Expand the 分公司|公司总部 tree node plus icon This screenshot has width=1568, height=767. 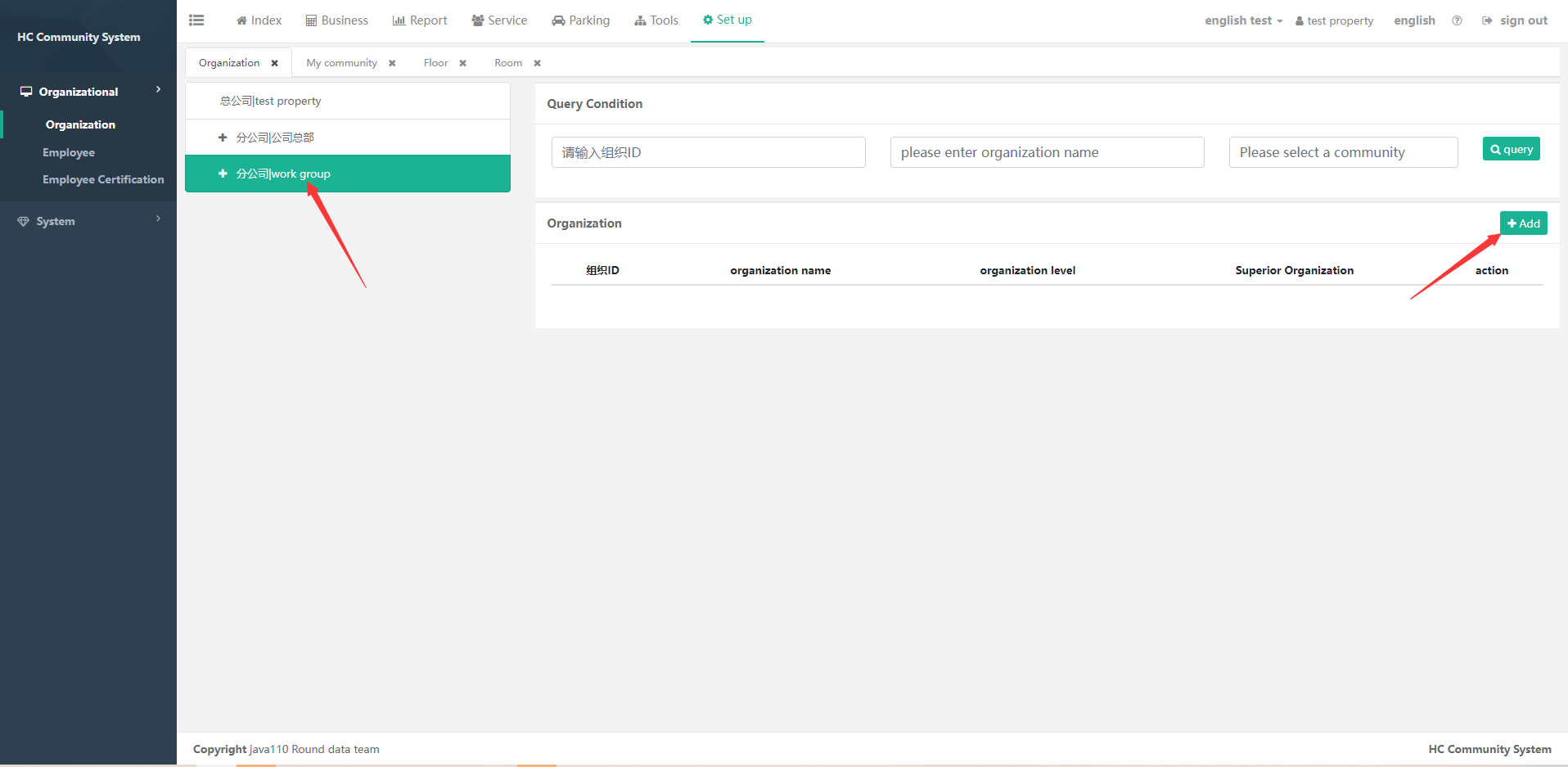pos(223,138)
